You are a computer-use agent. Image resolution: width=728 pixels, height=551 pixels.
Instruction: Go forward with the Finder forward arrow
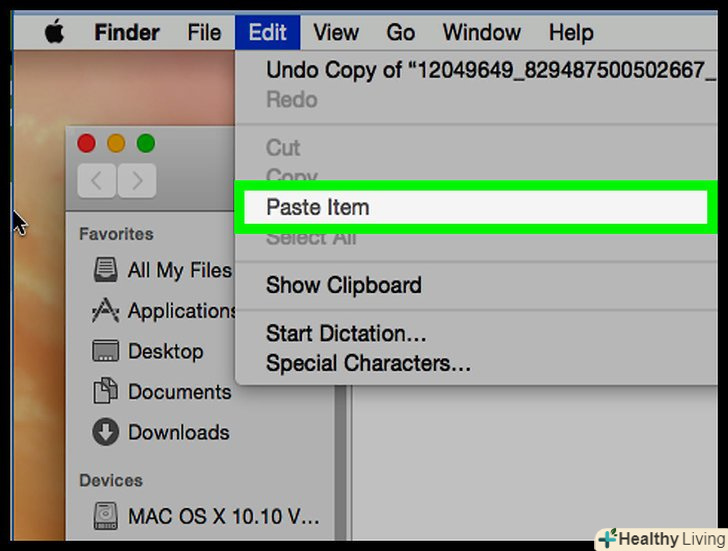pyautogui.click(x=137, y=181)
